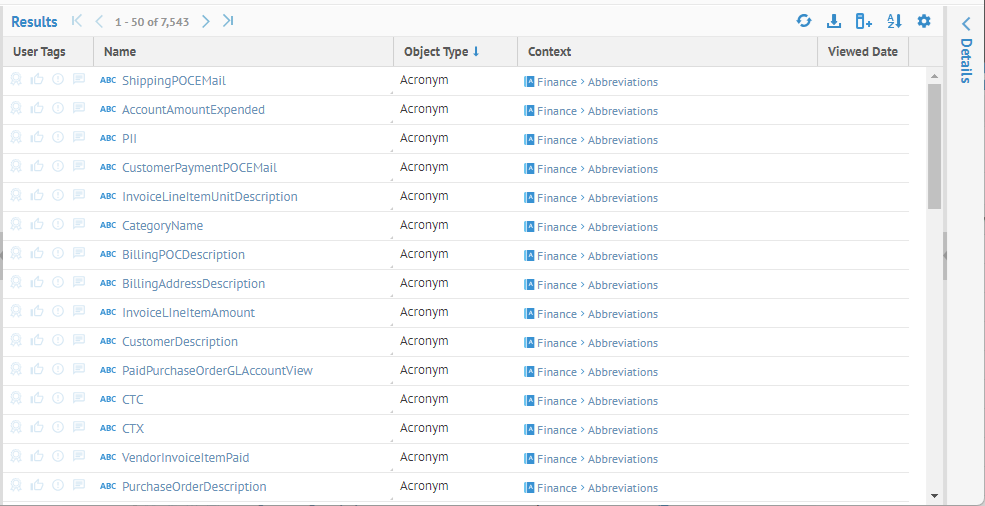
Task: Open the CustomerPaymentPOCEMail acronym link
Action: [199, 168]
